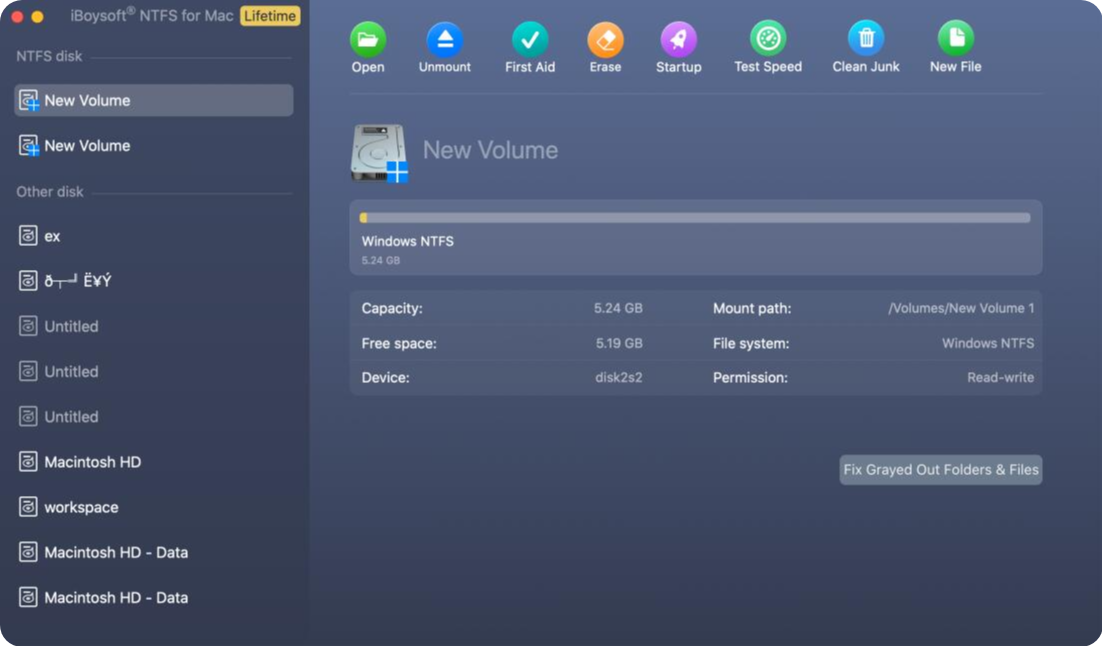Open the Startup rocket option
Viewport: 1103px width, 647px height.
(678, 48)
